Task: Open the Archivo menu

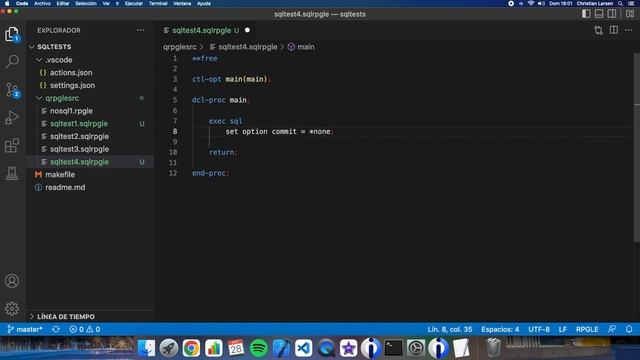Action: coord(42,3)
